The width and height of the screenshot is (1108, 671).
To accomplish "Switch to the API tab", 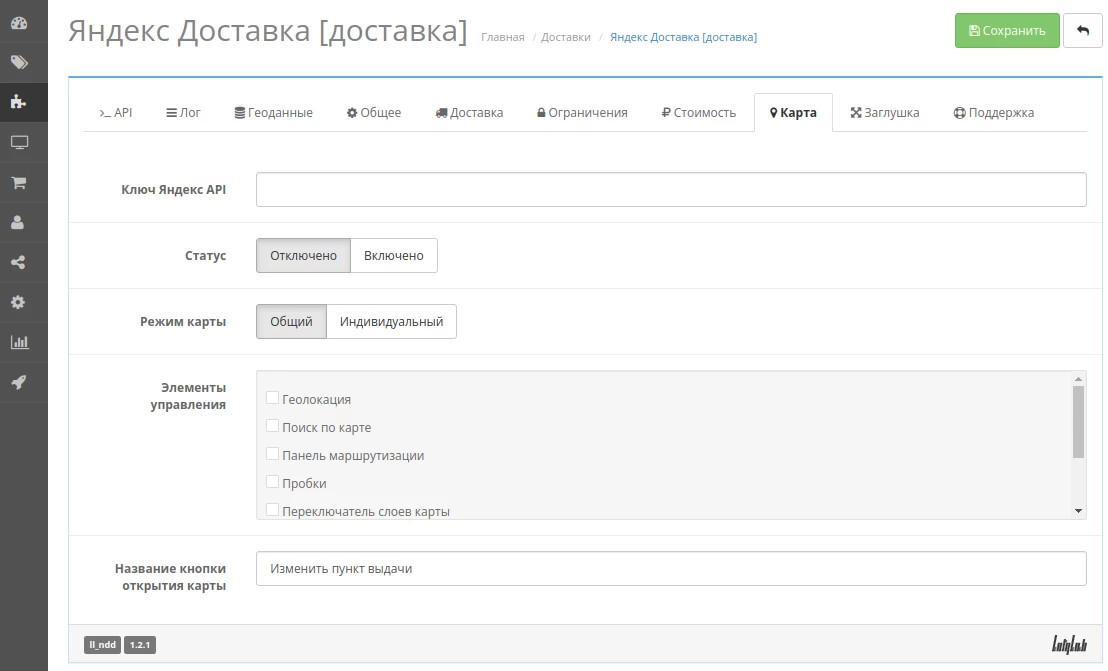I will click(x=115, y=112).
